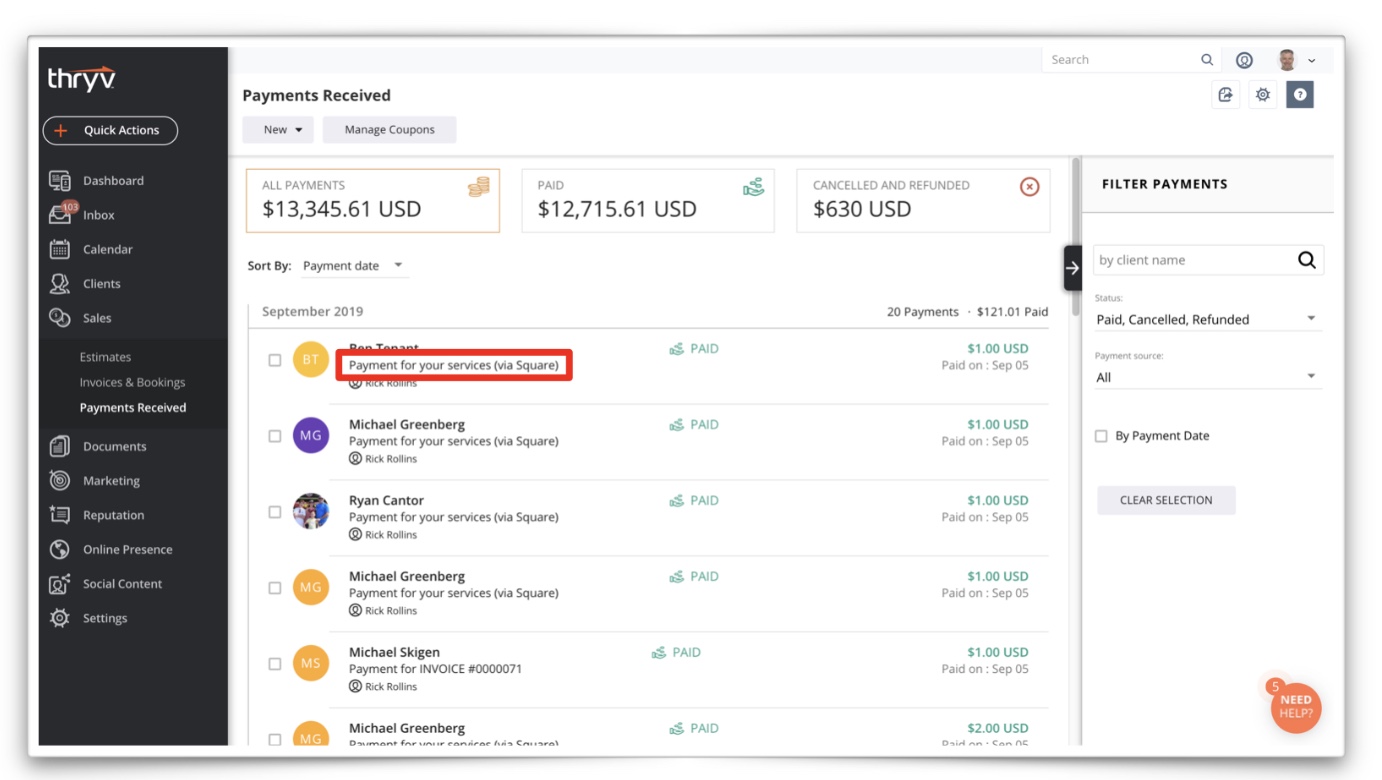Open Sort By Payment date dropdown

click(354, 266)
